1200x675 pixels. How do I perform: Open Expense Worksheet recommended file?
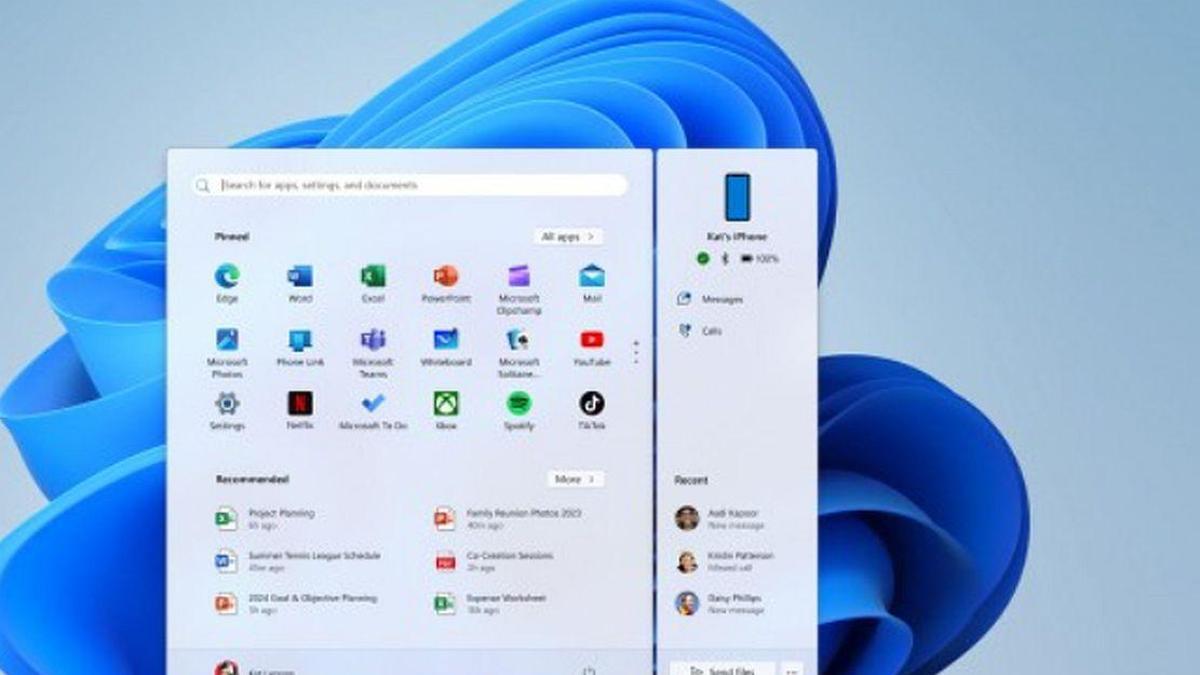[490, 603]
